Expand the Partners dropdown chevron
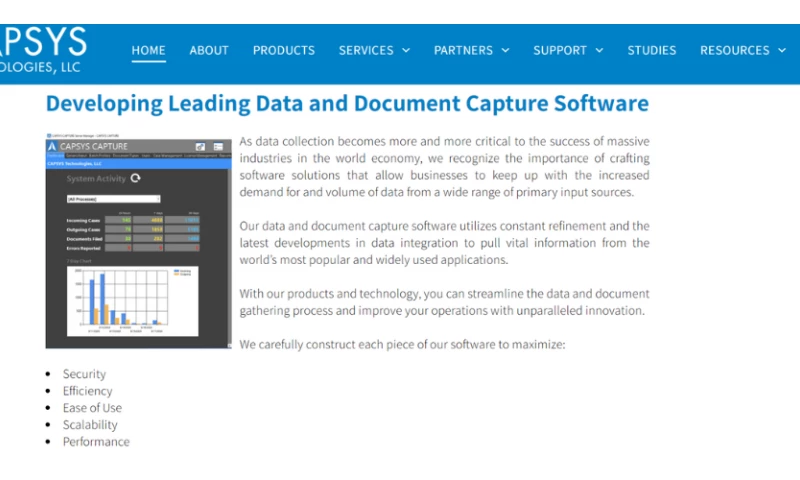The height and width of the screenshot is (480, 800). (x=505, y=50)
